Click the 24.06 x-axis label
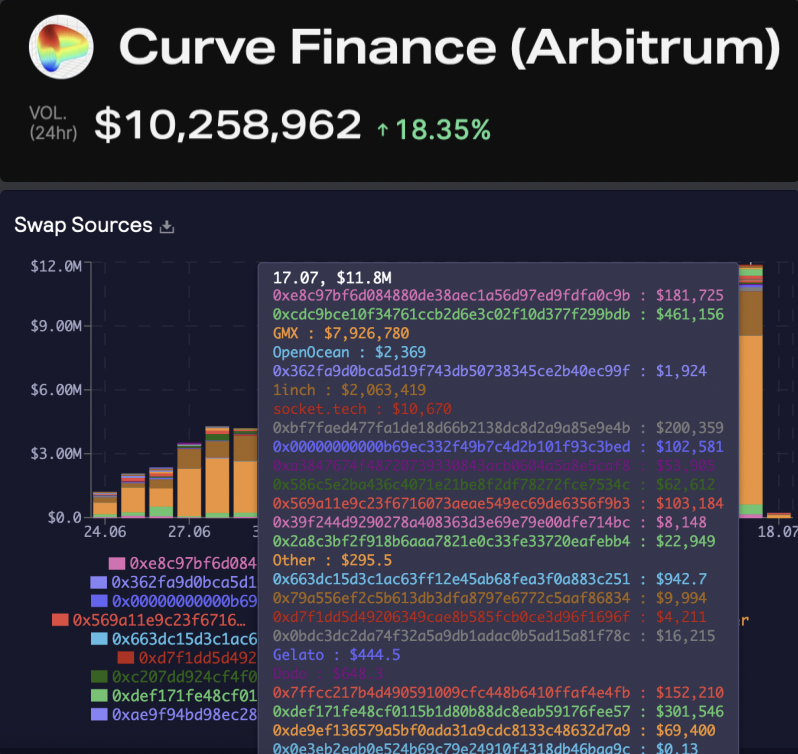 tap(105, 532)
